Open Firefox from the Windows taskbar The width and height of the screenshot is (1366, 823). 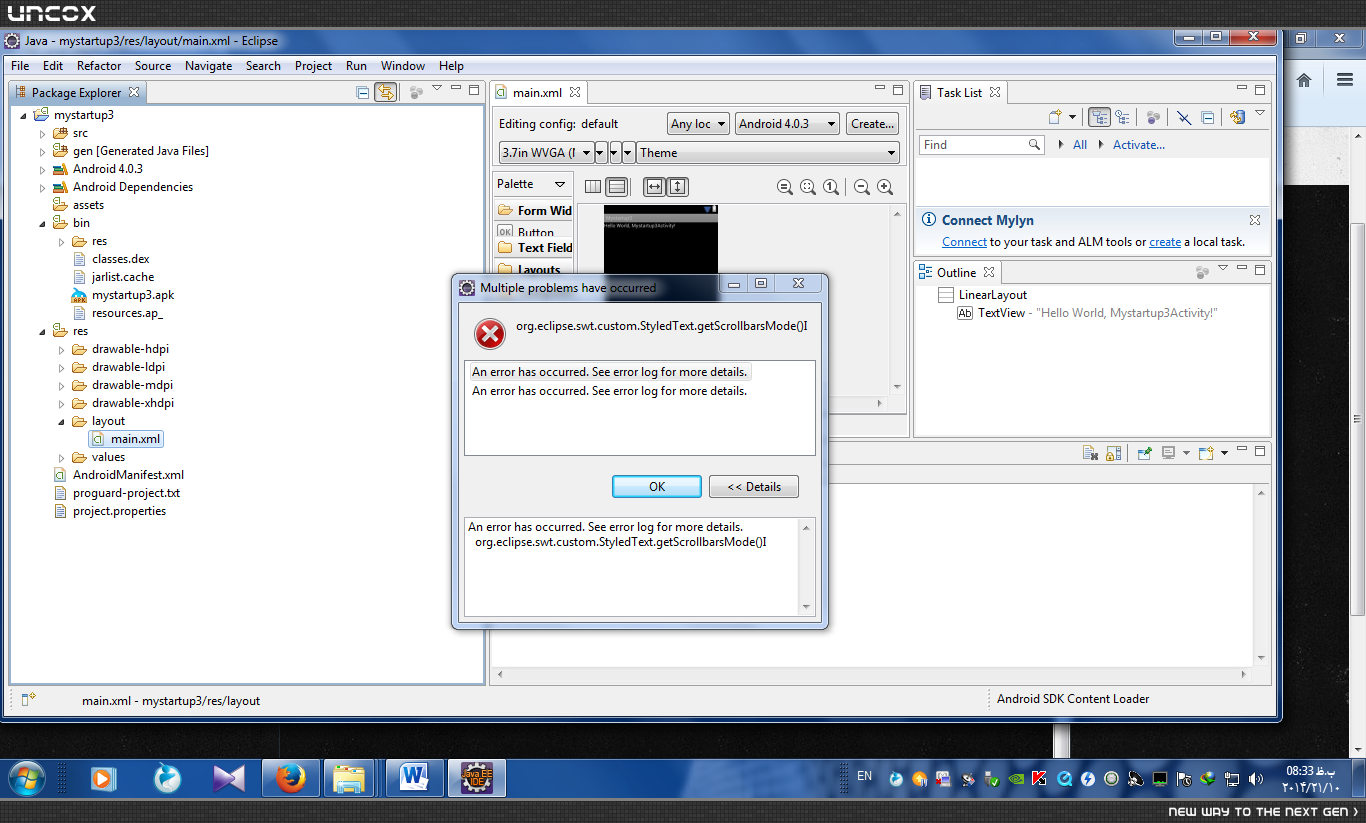[x=291, y=778]
